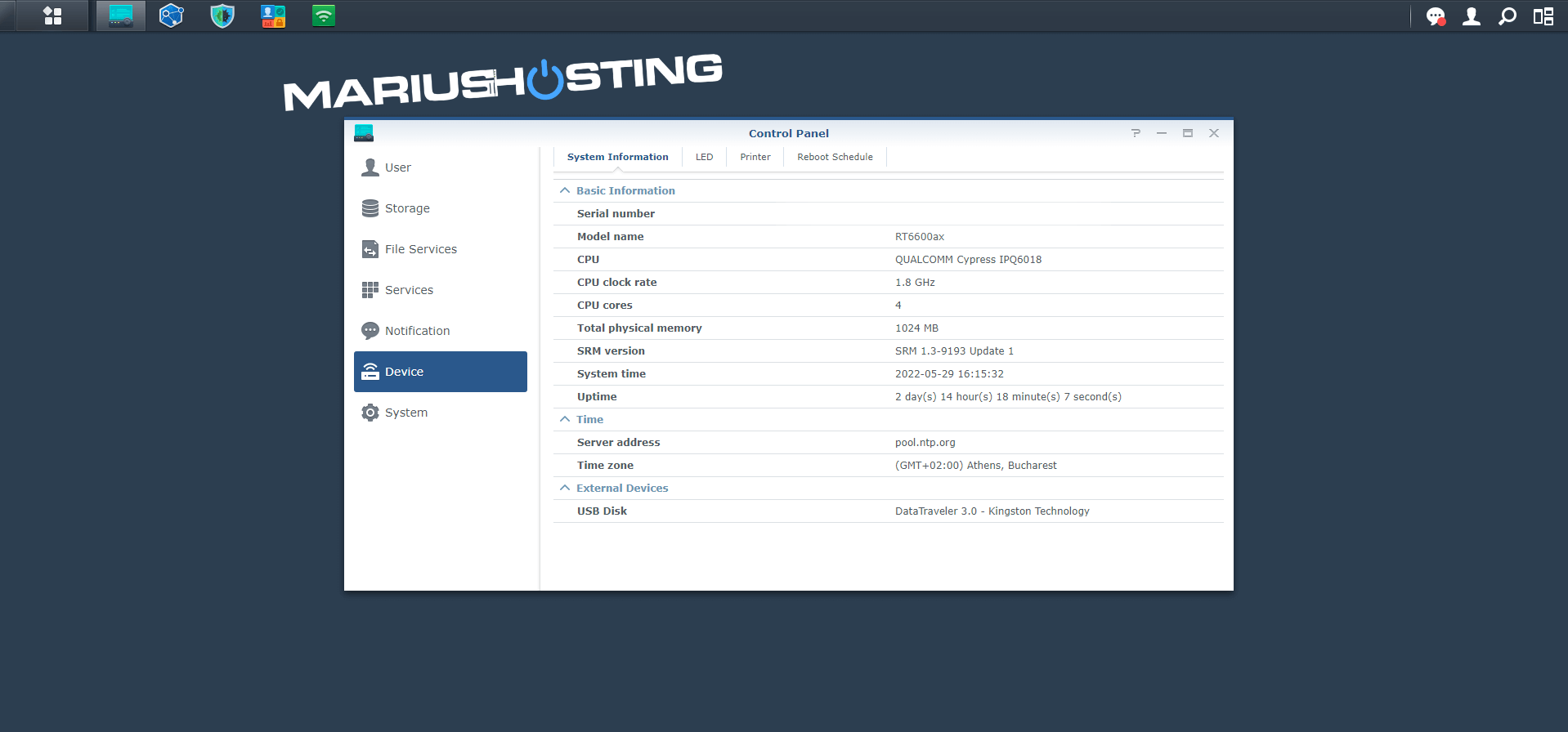The image size is (1568, 732).
Task: Open Wi-Fi Connect green icon
Action: (x=324, y=16)
